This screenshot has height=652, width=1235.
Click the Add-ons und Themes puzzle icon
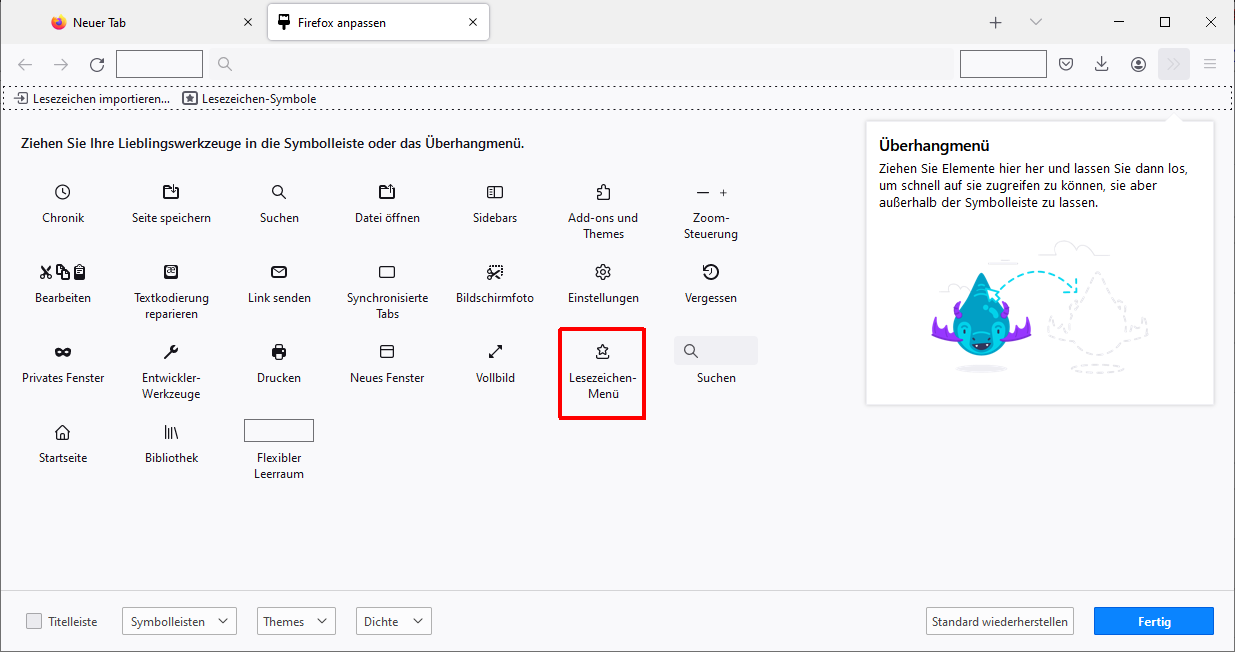click(603, 192)
